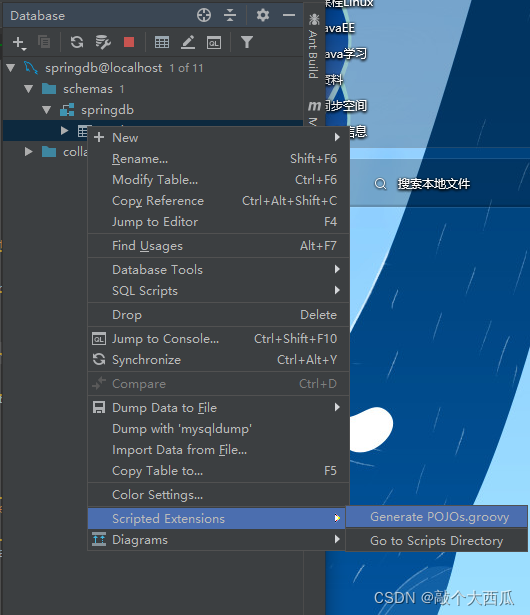Hide the Database tool window
The image size is (530, 615).
[289, 15]
